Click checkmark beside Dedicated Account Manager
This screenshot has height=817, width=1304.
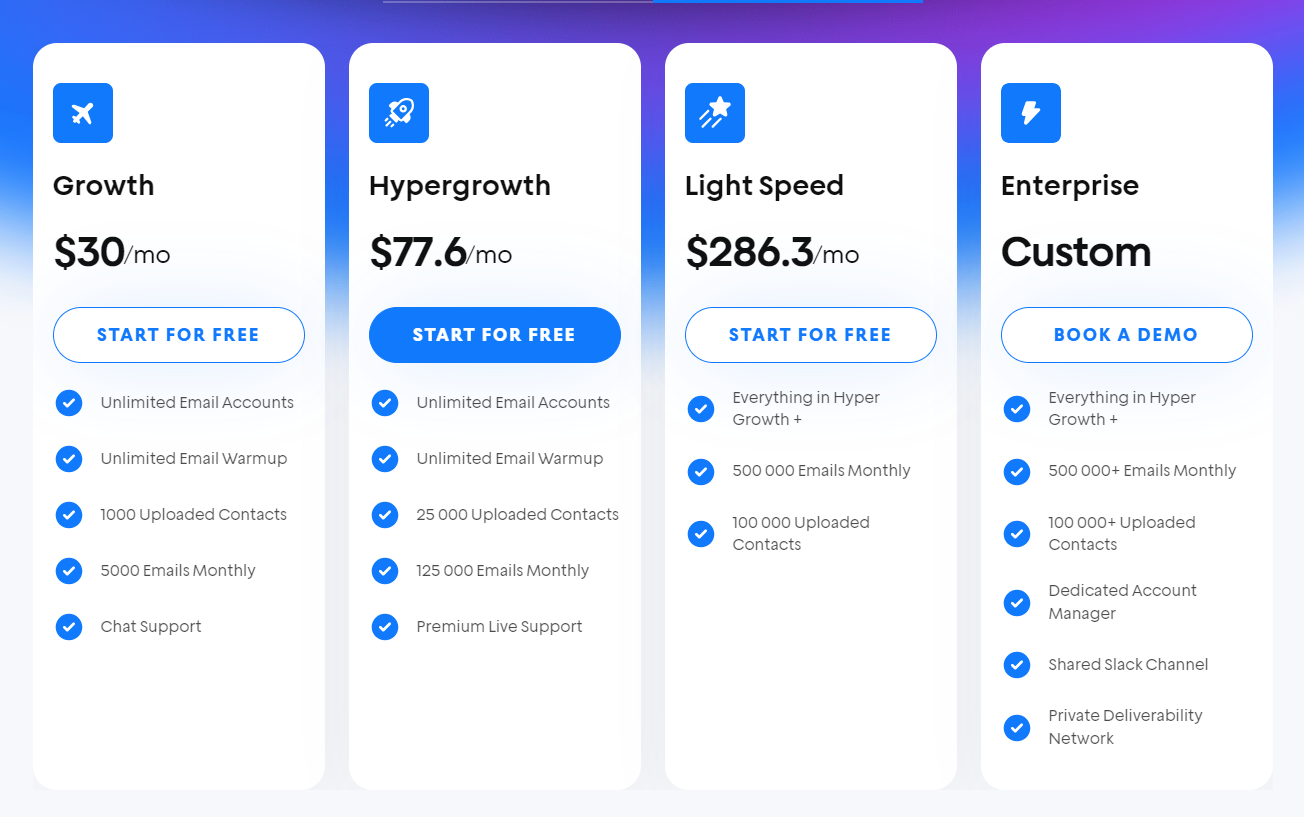point(1017,602)
